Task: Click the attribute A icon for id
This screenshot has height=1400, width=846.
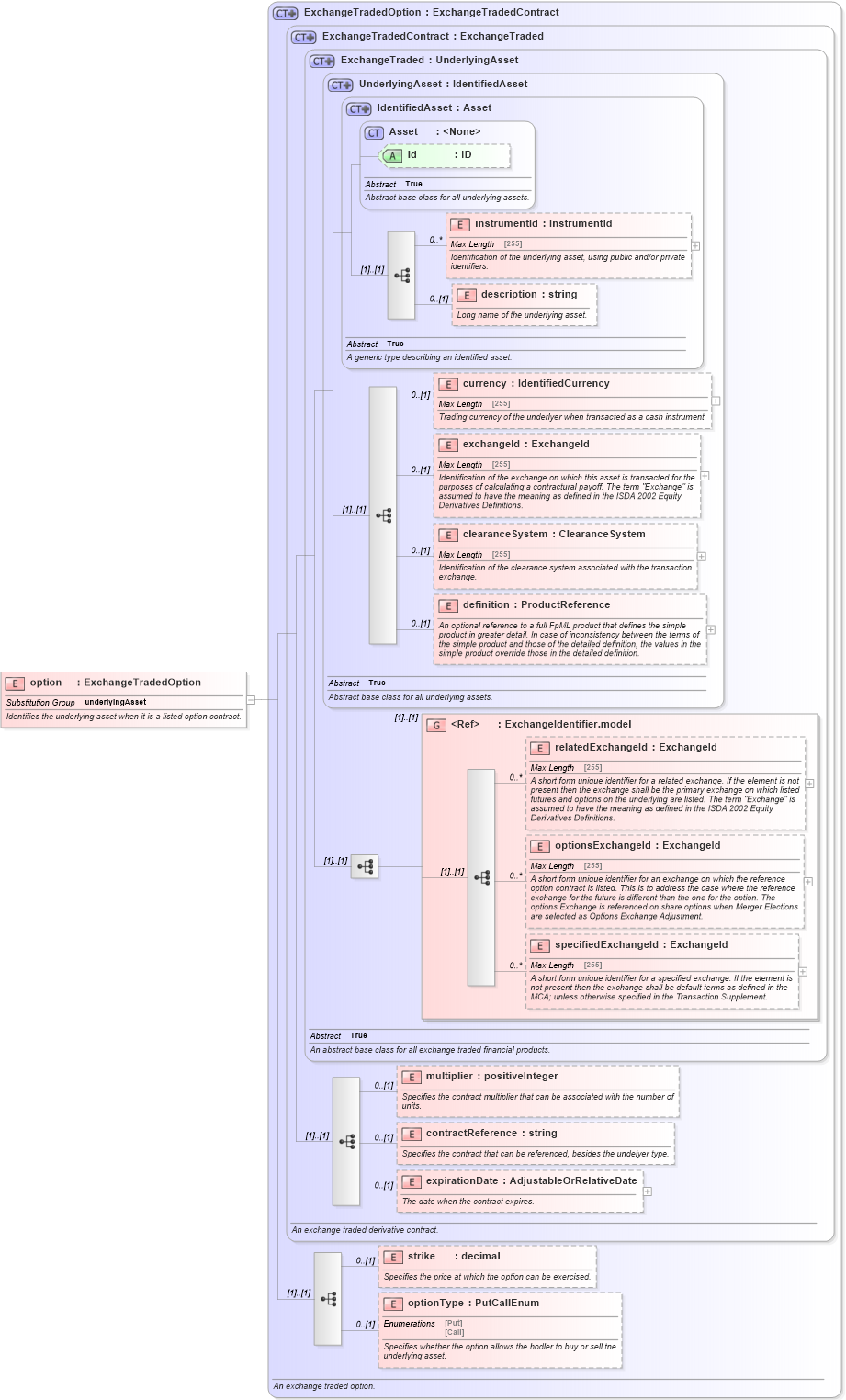Action: tap(392, 156)
